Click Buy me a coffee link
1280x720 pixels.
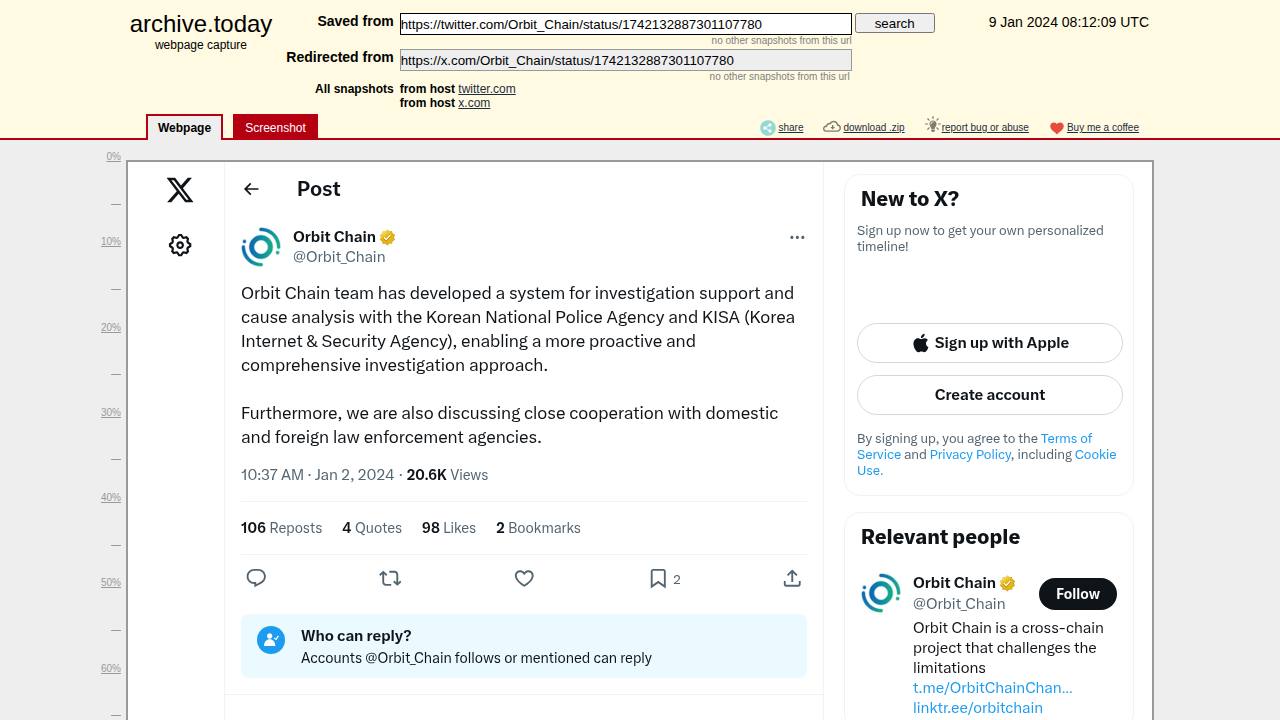[1103, 128]
